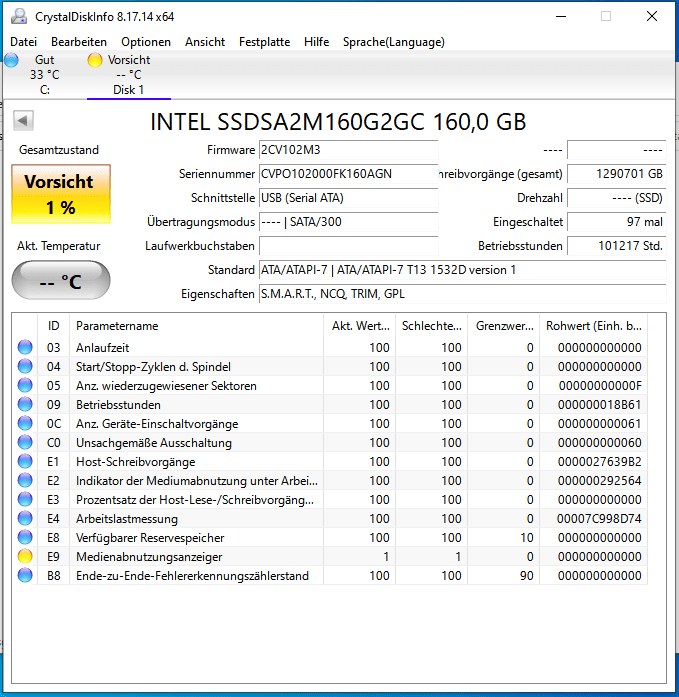
Task: Click status orb for Start/Stopp-Zyklen d. Spindel
Action: point(25,366)
